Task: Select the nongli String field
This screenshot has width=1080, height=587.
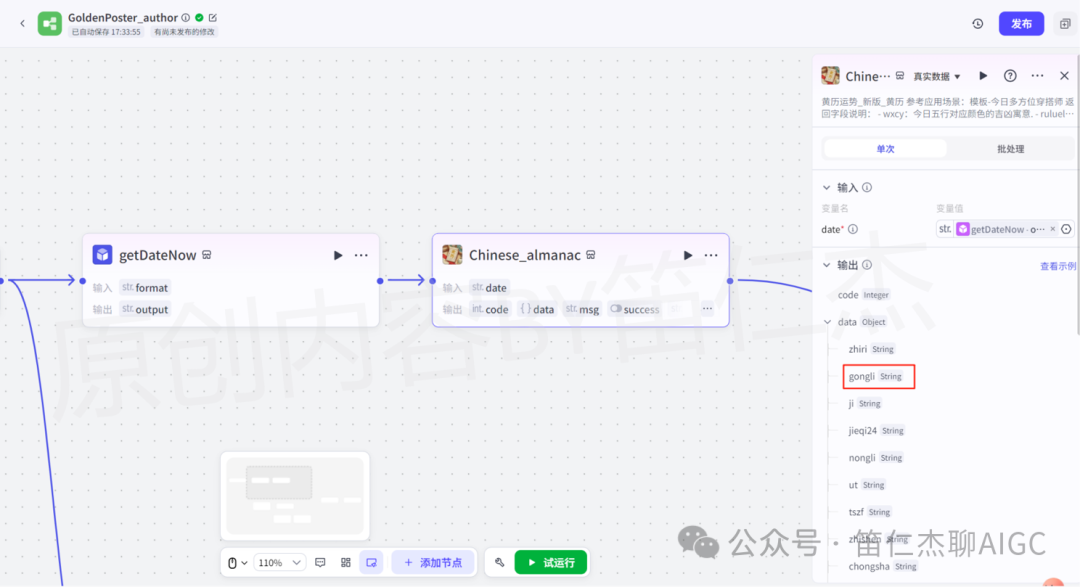Action: pyautogui.click(x=875, y=457)
